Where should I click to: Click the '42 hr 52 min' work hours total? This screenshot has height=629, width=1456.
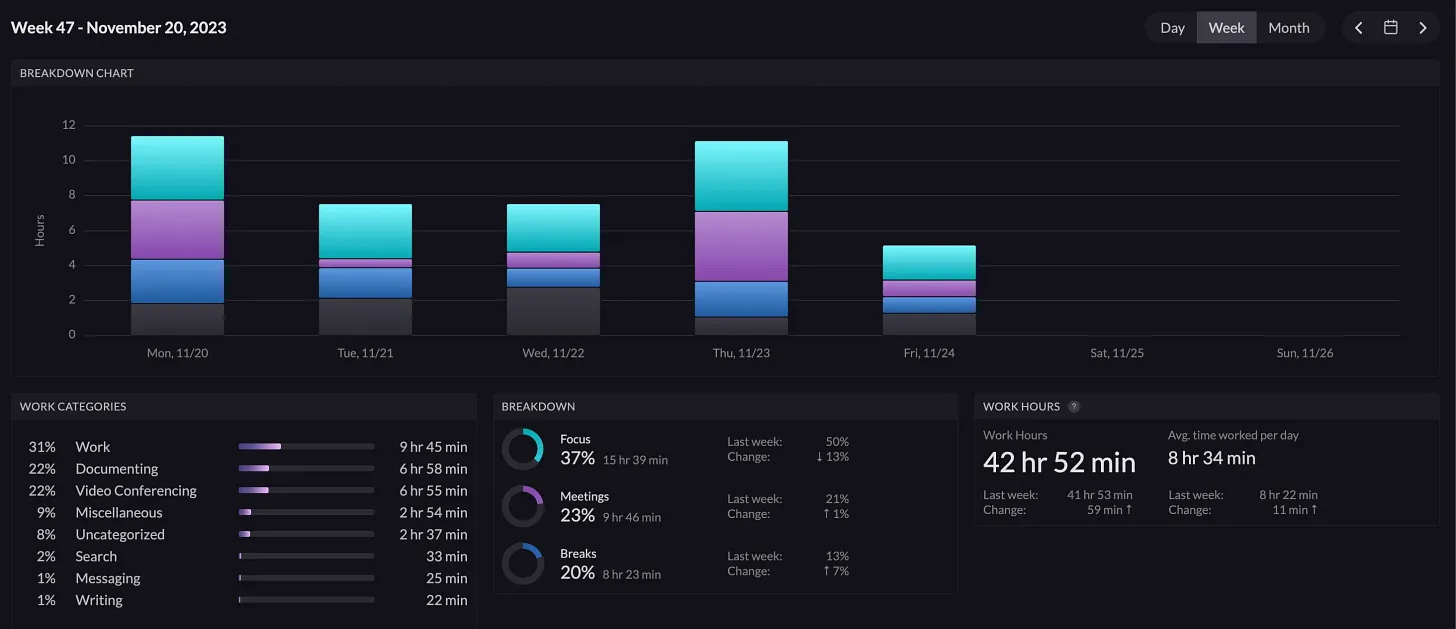point(1059,462)
